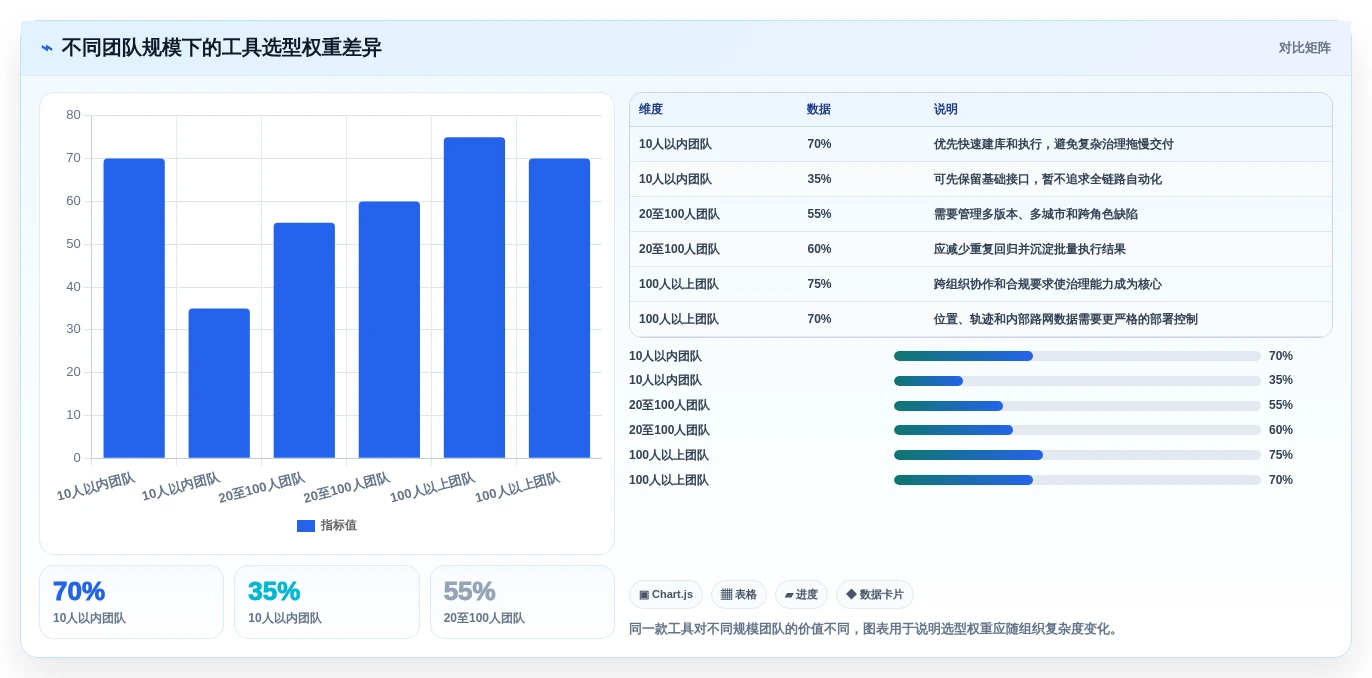This screenshot has height=678, width=1372.
Task: Click the 对比矩阵 label in header
Action: [1304, 48]
